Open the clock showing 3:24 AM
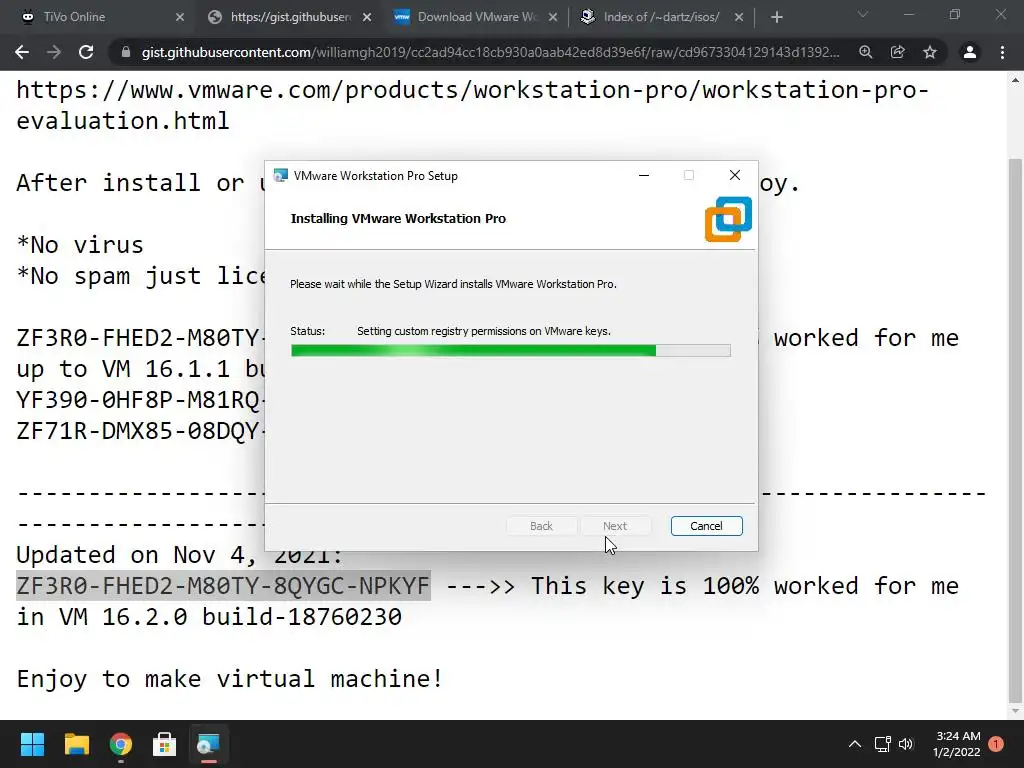The width and height of the screenshot is (1024, 768). tap(957, 744)
